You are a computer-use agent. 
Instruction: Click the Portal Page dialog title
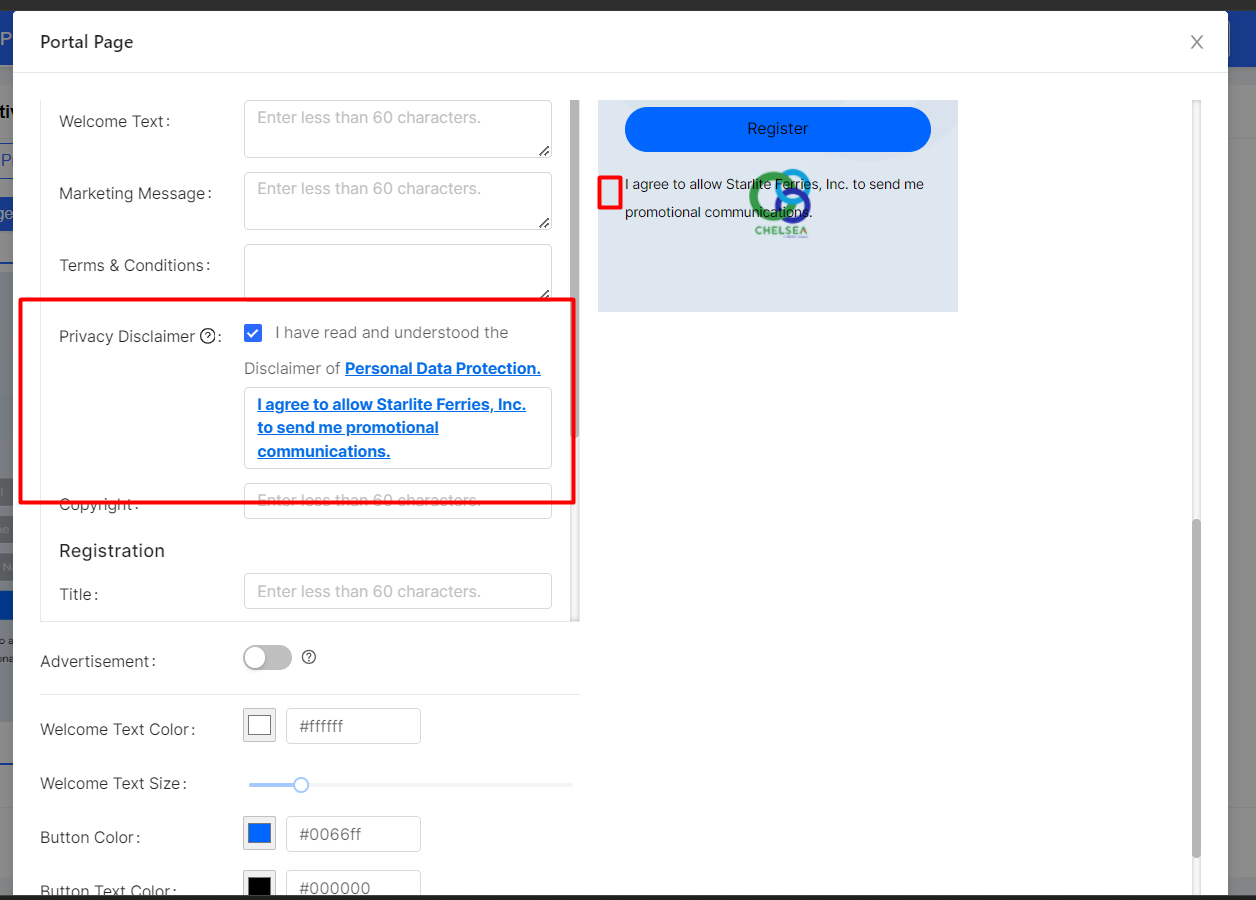tap(87, 42)
